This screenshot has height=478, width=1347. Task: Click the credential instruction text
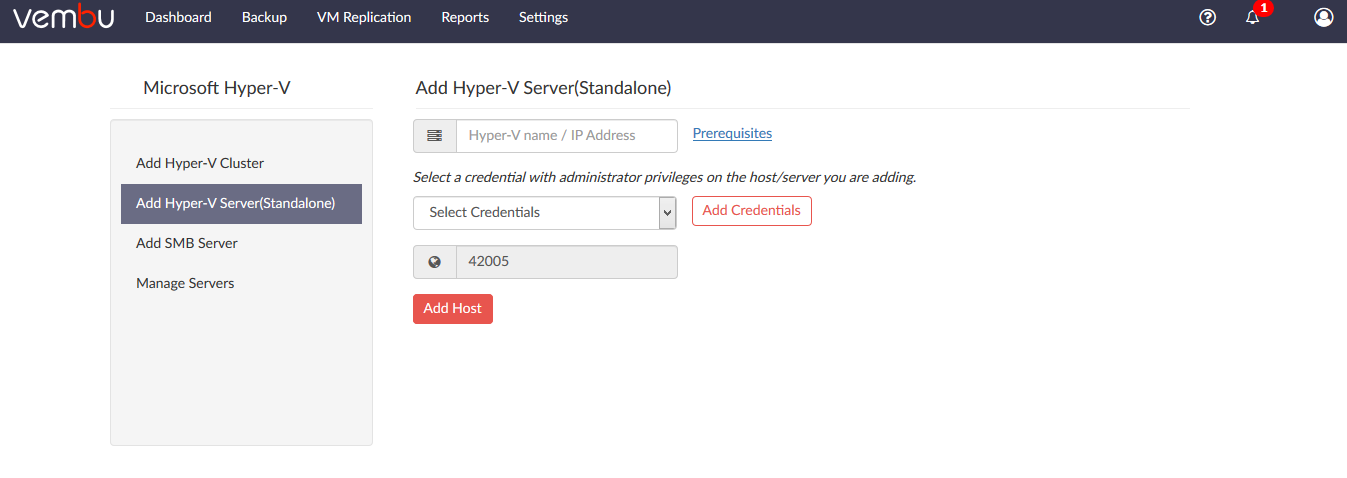[664, 178]
